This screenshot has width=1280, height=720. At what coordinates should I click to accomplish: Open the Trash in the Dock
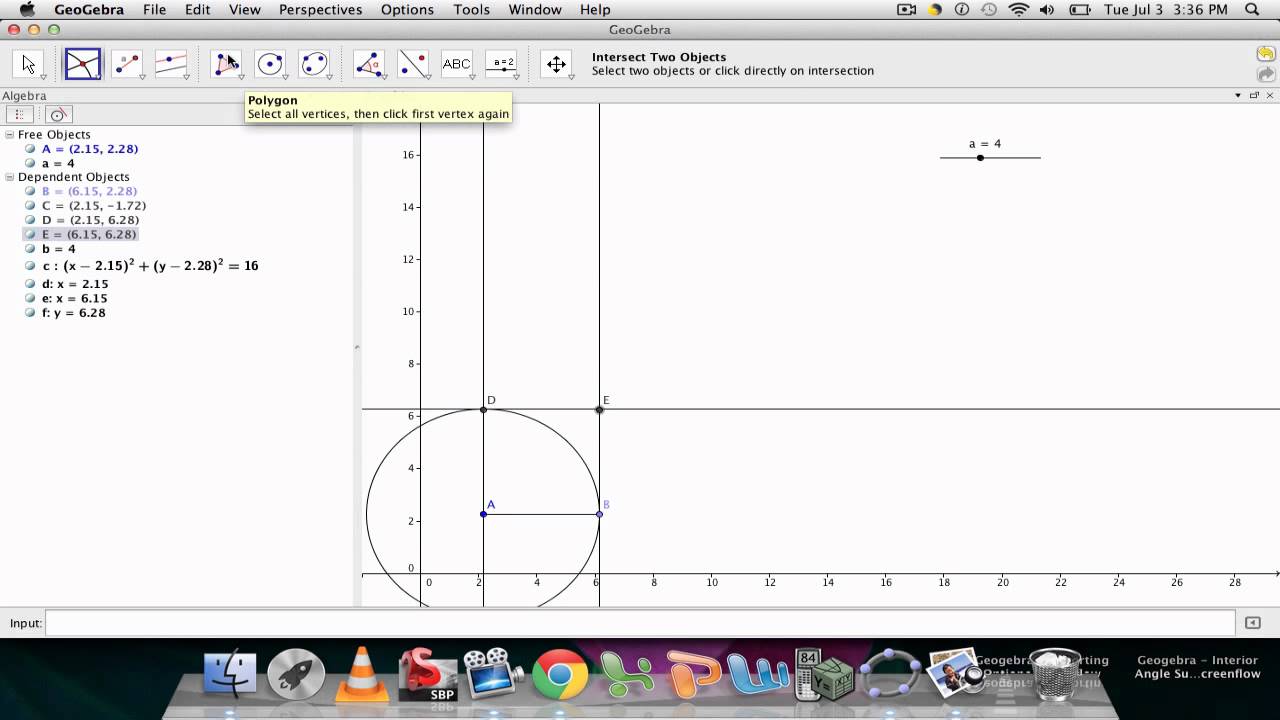point(1054,675)
